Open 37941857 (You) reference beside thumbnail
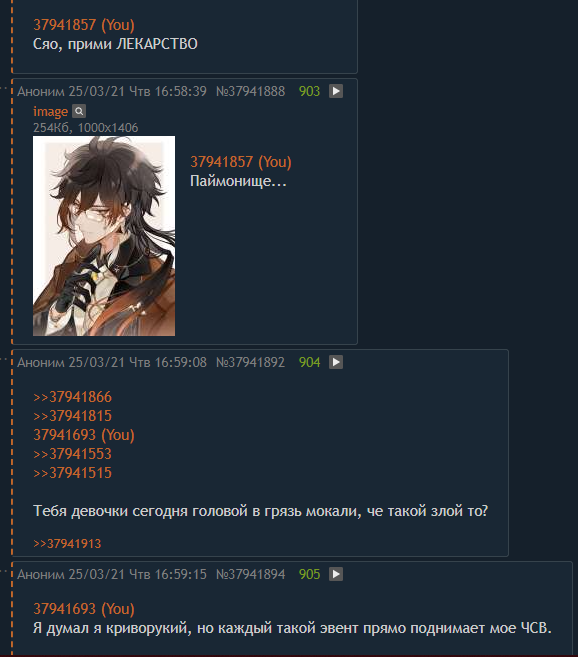 [x=241, y=162]
